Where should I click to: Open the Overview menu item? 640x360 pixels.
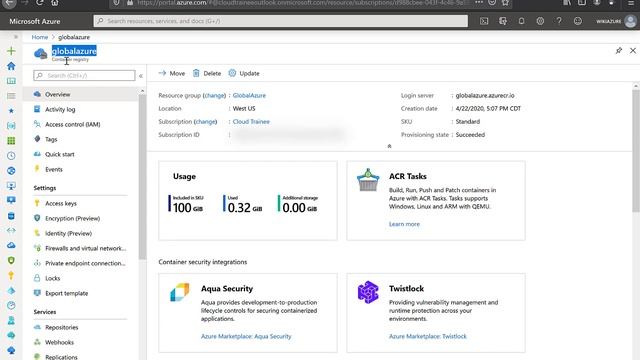point(81,94)
